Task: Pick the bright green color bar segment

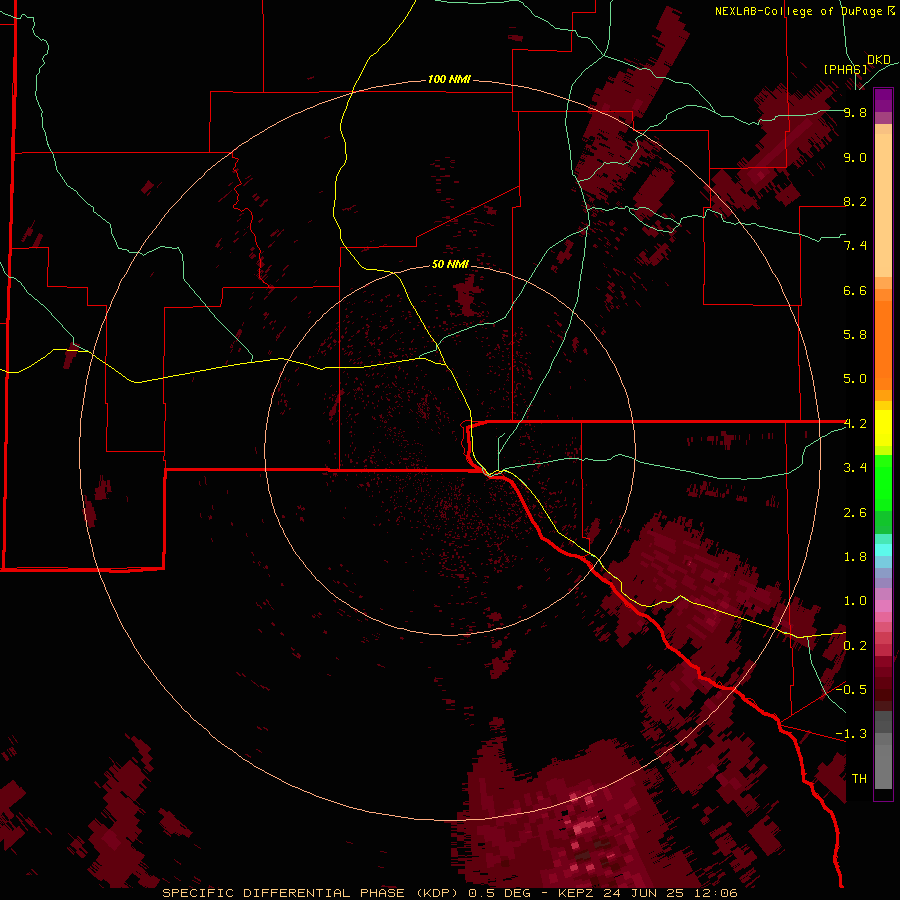Action: point(883,483)
